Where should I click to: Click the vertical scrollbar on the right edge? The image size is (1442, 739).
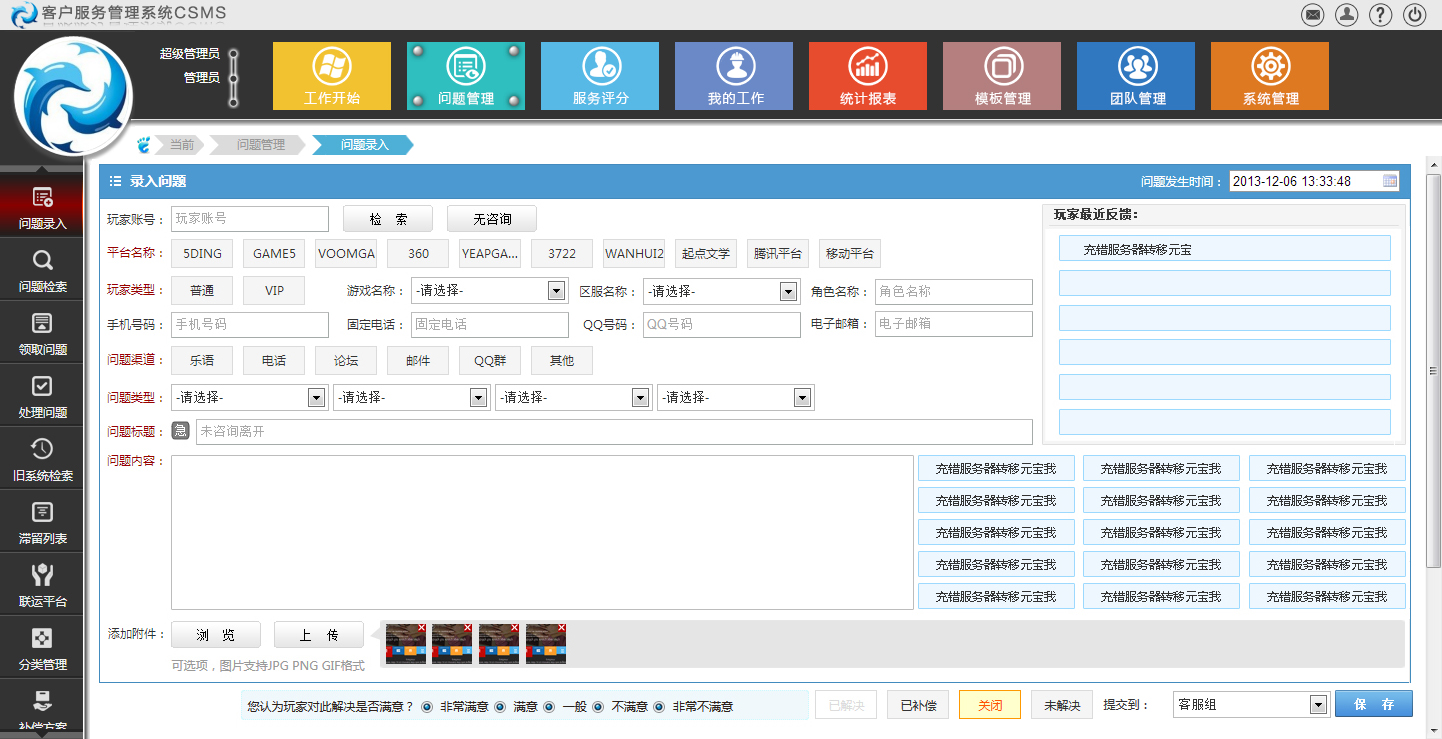(x=1434, y=370)
